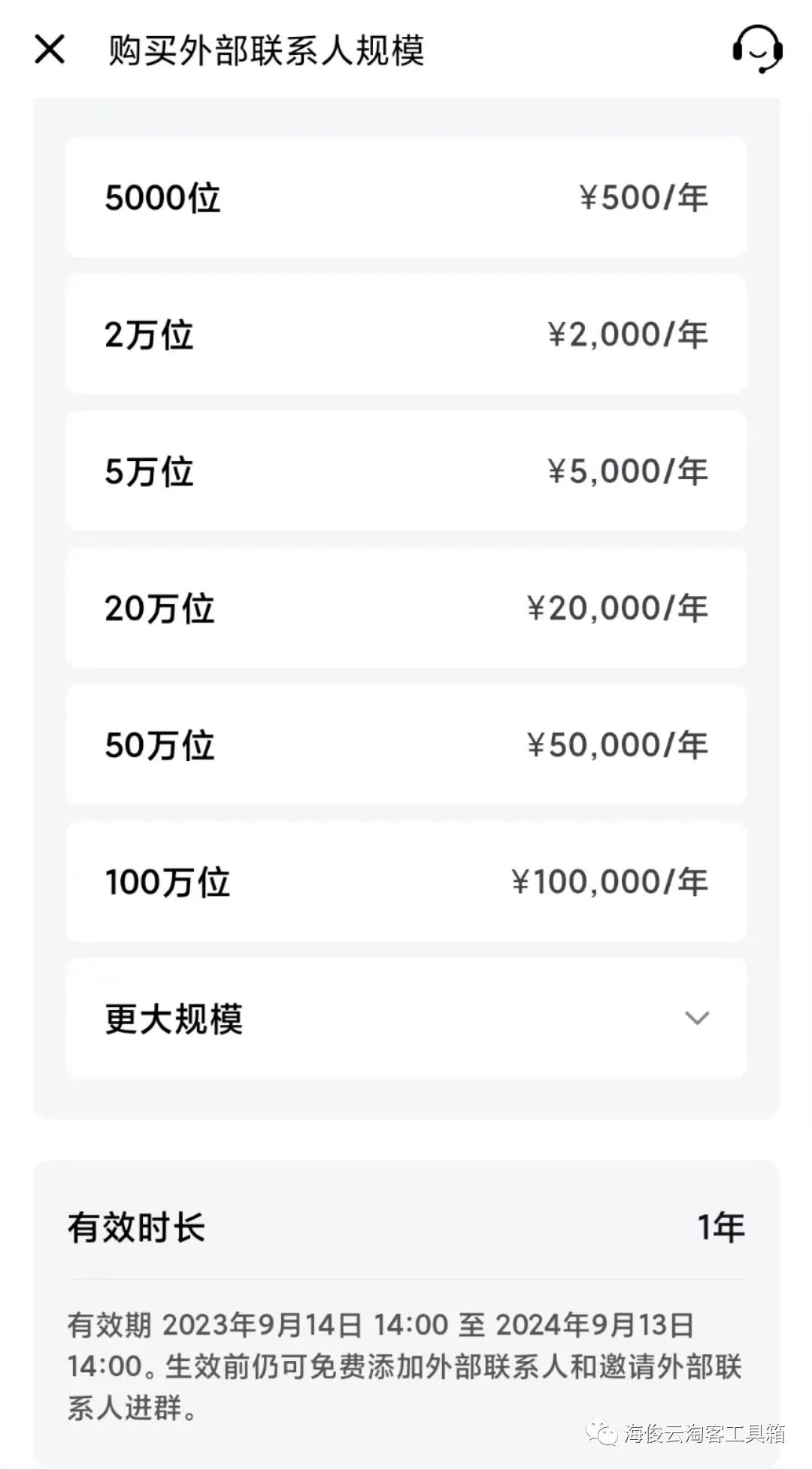Click the ¥500/年 price

click(x=644, y=198)
